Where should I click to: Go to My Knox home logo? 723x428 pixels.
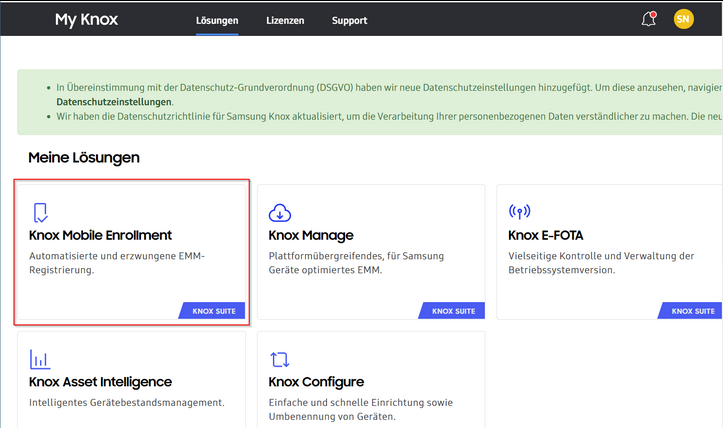[87, 19]
